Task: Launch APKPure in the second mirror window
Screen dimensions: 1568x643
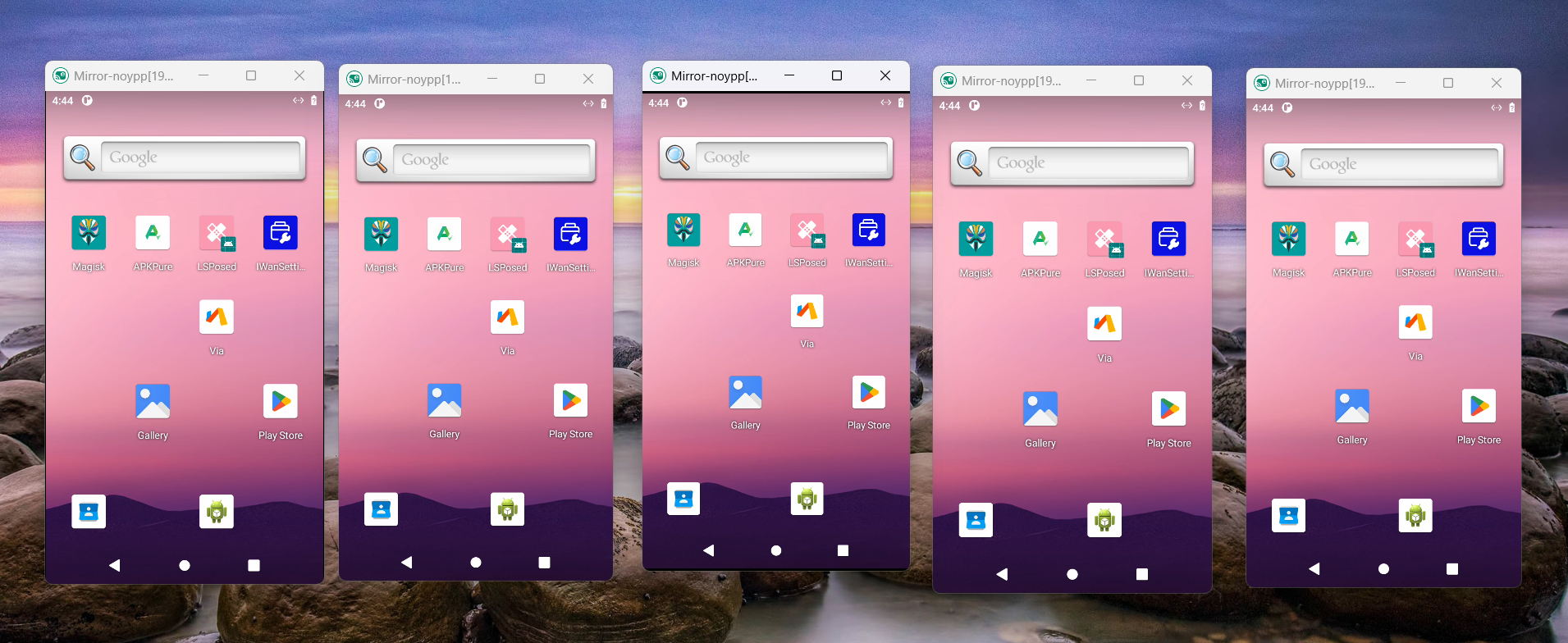Action: tap(444, 235)
